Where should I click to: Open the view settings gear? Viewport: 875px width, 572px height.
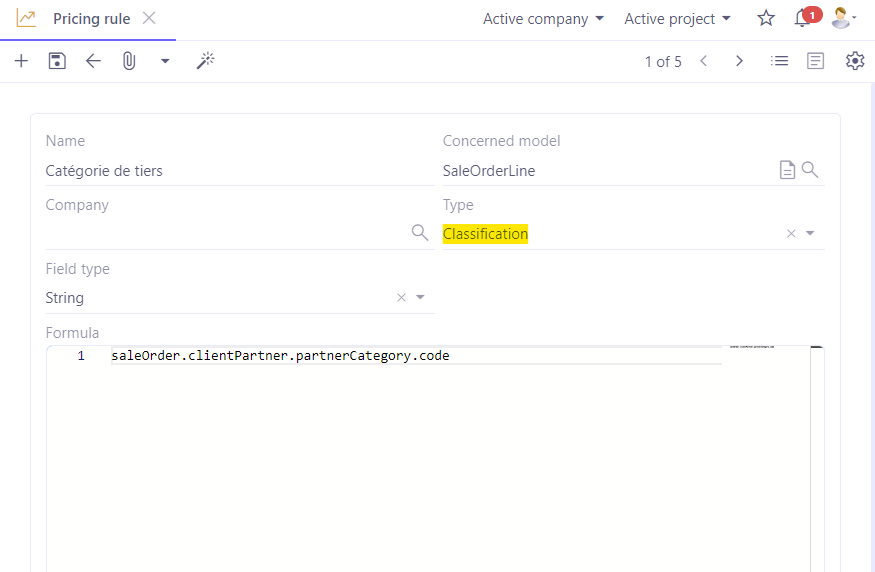coord(854,61)
